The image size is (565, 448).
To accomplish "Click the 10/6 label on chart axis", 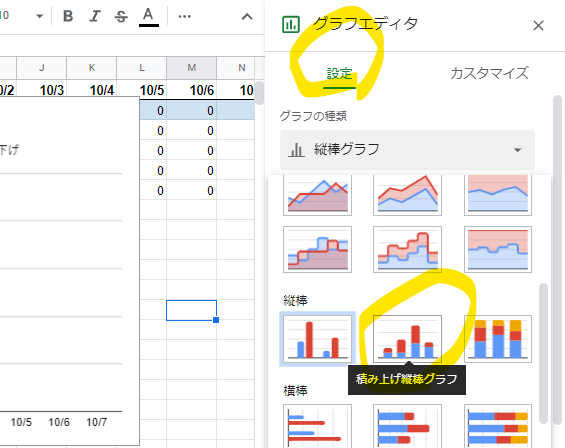I will pyautogui.click(x=59, y=422).
